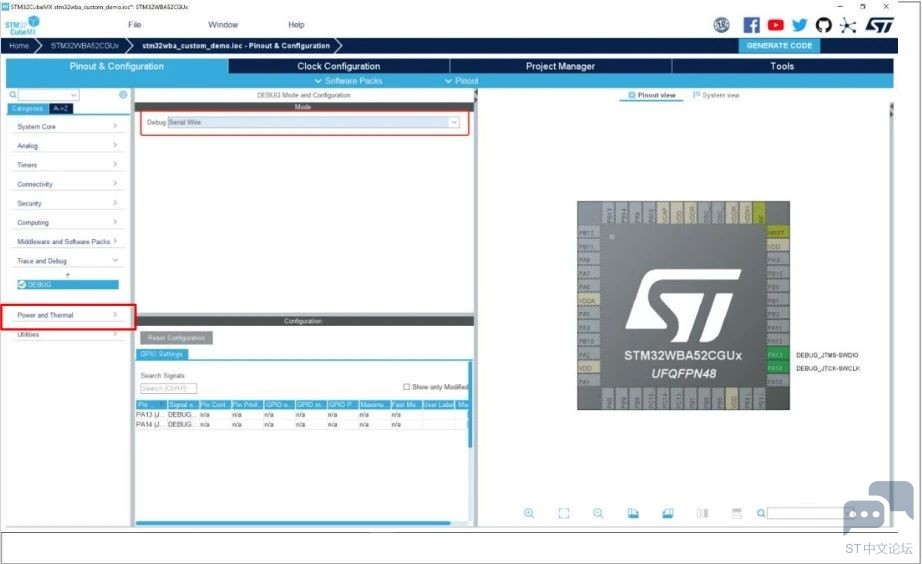Image resolution: width=922 pixels, height=564 pixels.
Task: Go to Home breadcrumb
Action: pos(19,45)
